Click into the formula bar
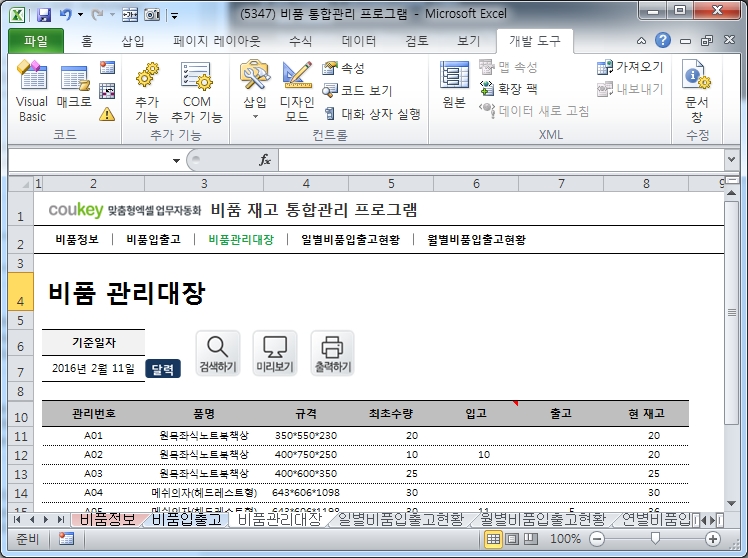The height and width of the screenshot is (558, 748). coord(501,160)
